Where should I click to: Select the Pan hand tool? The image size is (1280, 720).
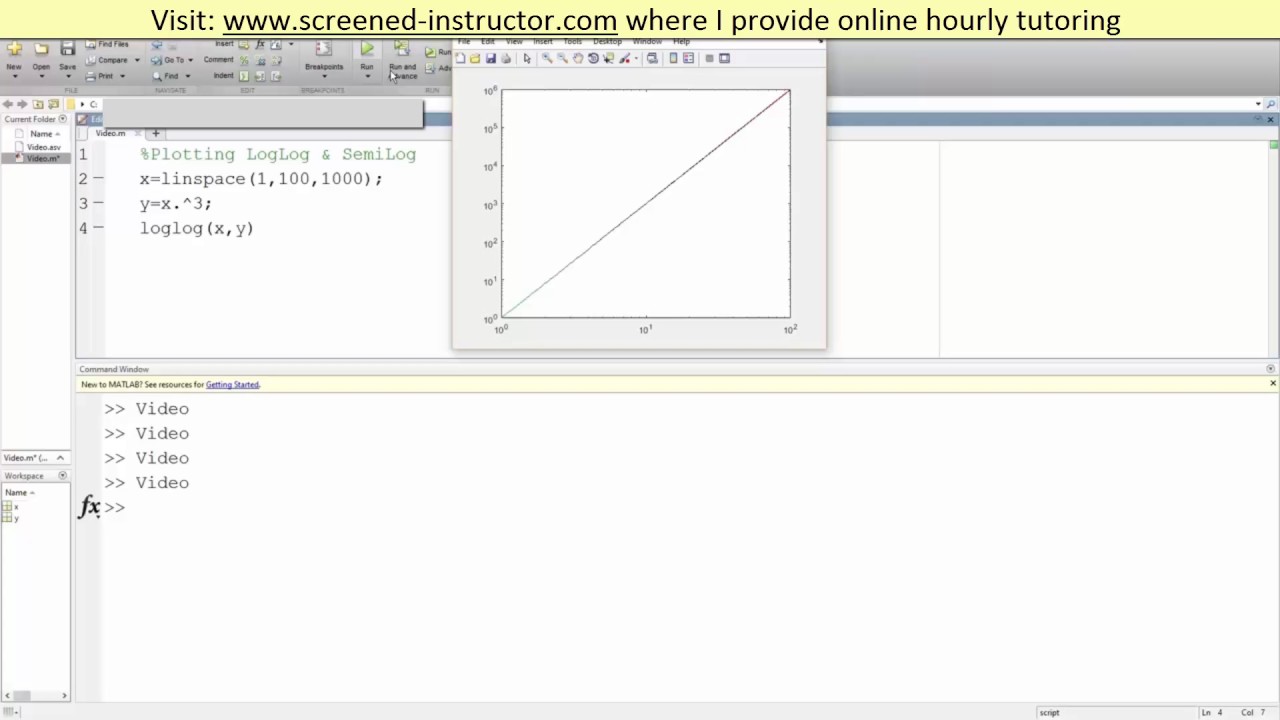(x=578, y=58)
